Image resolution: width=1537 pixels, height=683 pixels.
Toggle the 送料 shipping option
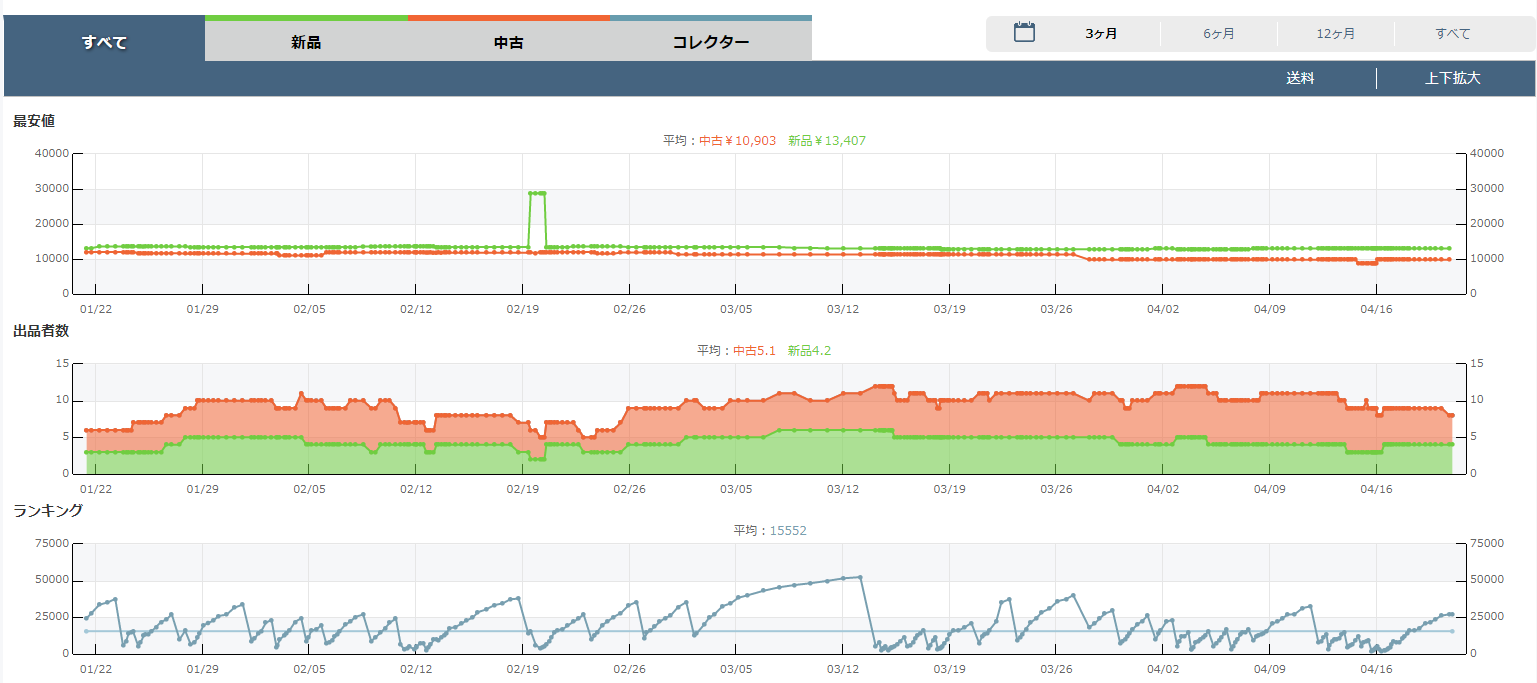(x=1300, y=78)
